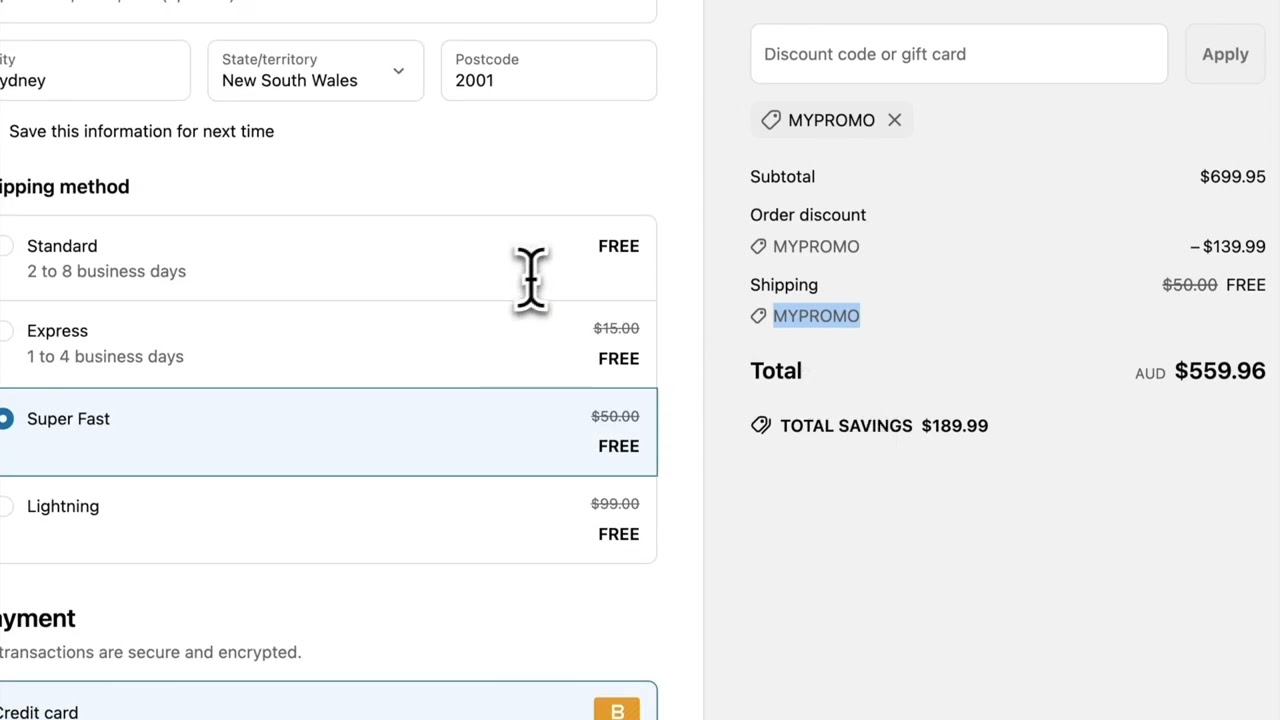Click the State/territory chevron arrow

click(398, 71)
